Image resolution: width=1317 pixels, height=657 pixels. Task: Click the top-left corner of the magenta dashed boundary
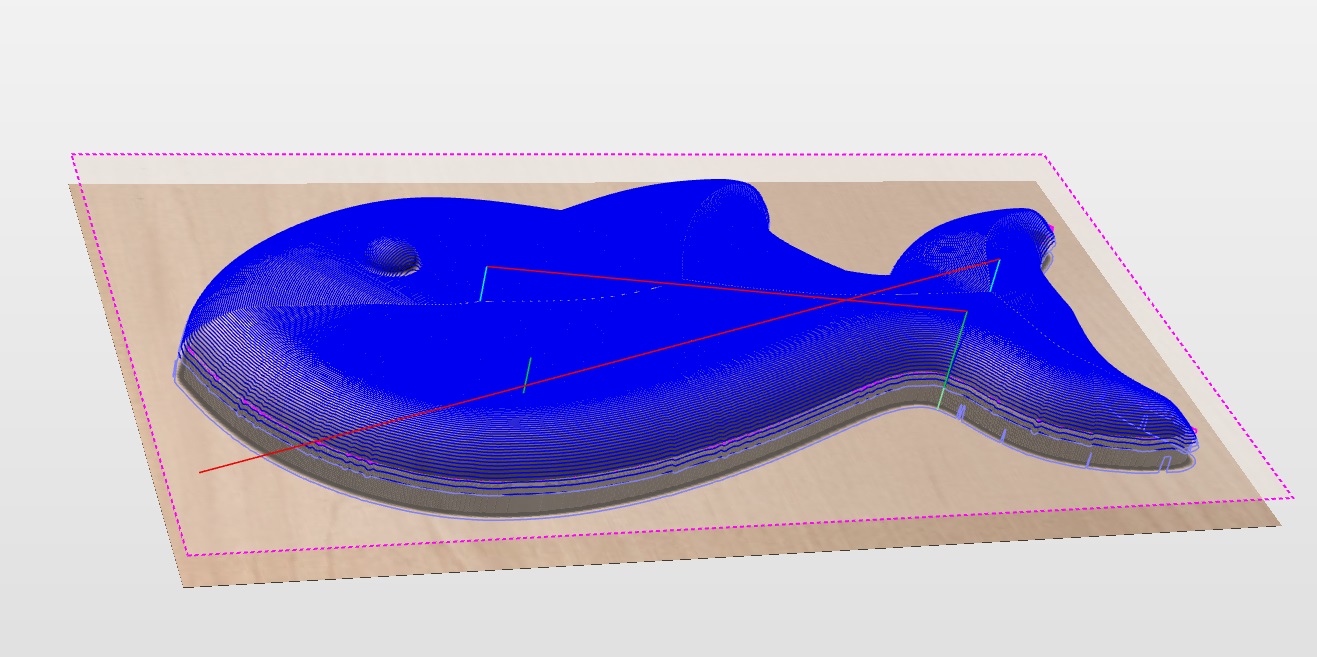[72, 154]
